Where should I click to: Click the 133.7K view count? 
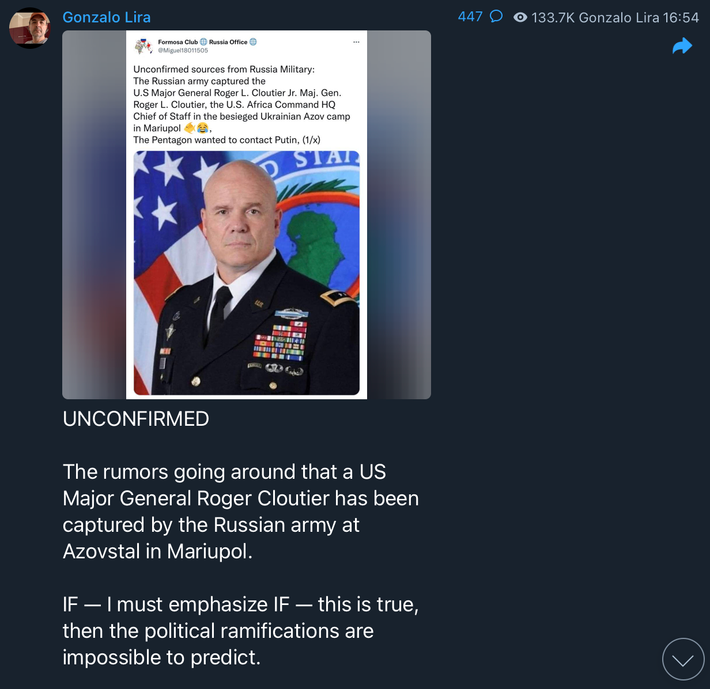[x=554, y=17]
